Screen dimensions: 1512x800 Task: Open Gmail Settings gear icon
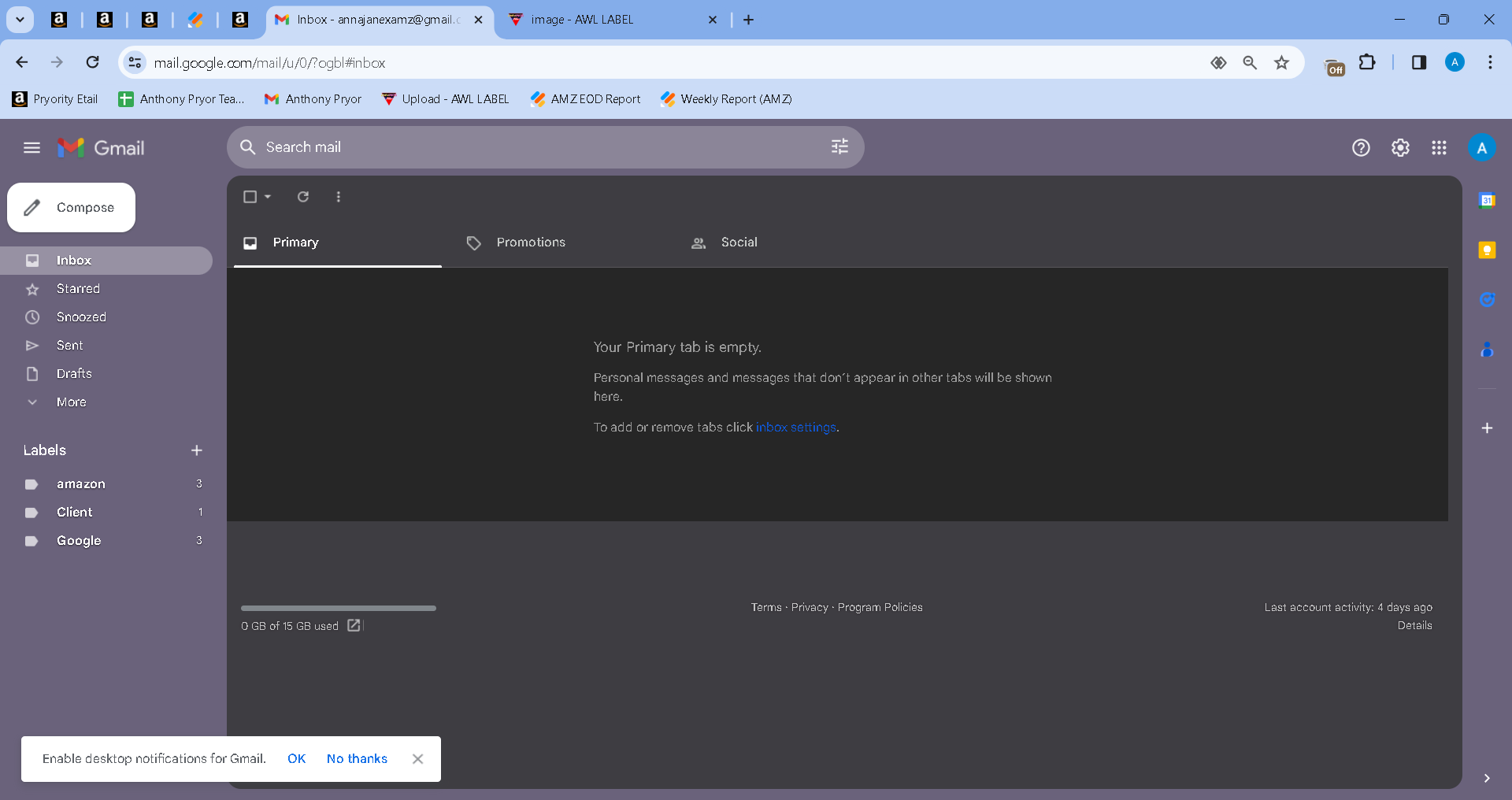pyautogui.click(x=1400, y=148)
